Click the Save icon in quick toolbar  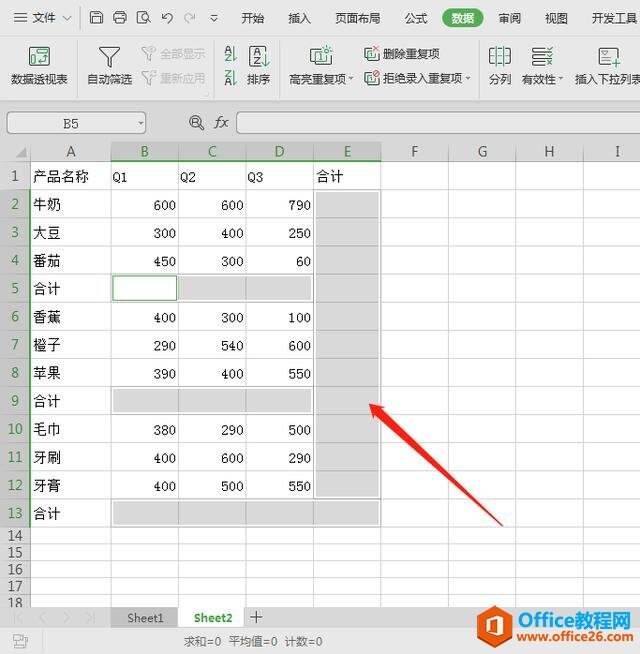pos(96,18)
